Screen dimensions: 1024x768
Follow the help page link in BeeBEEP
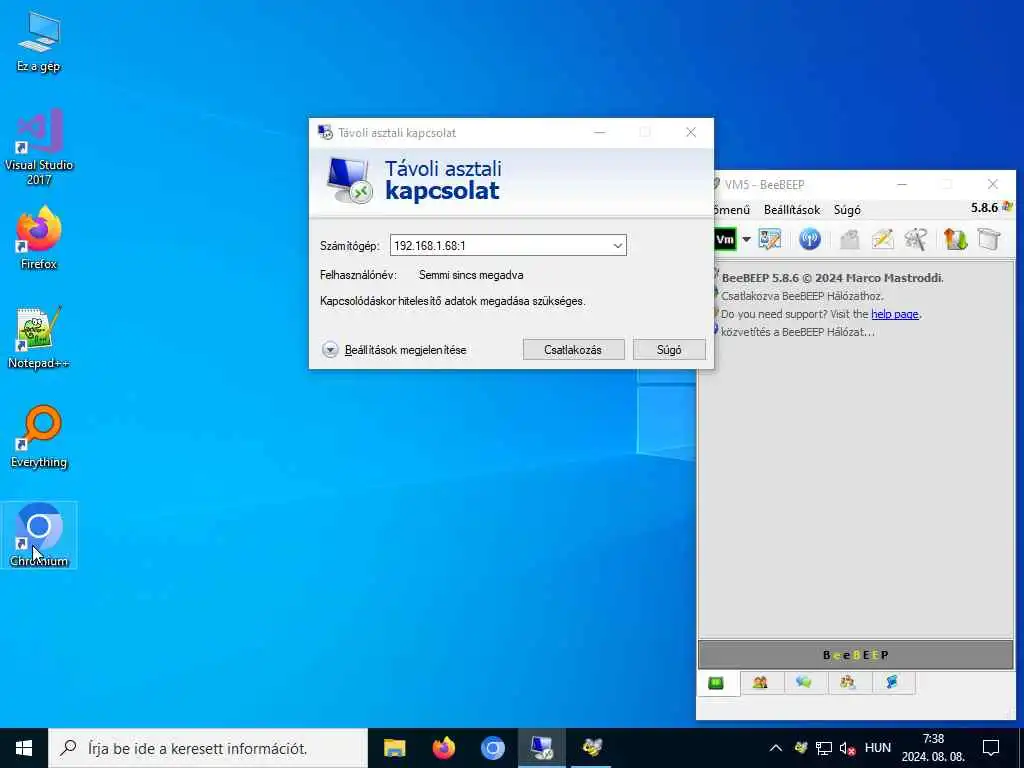tap(895, 314)
